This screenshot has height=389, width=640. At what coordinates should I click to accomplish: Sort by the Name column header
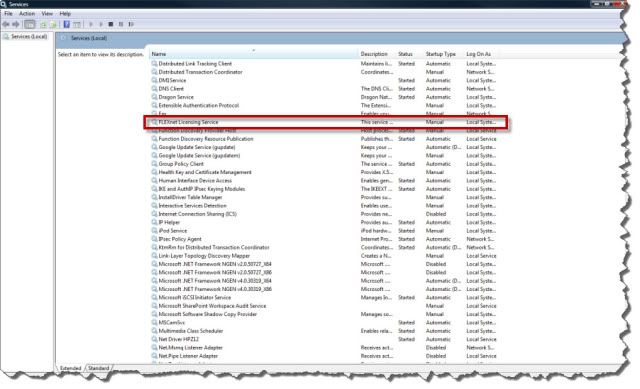[254, 54]
